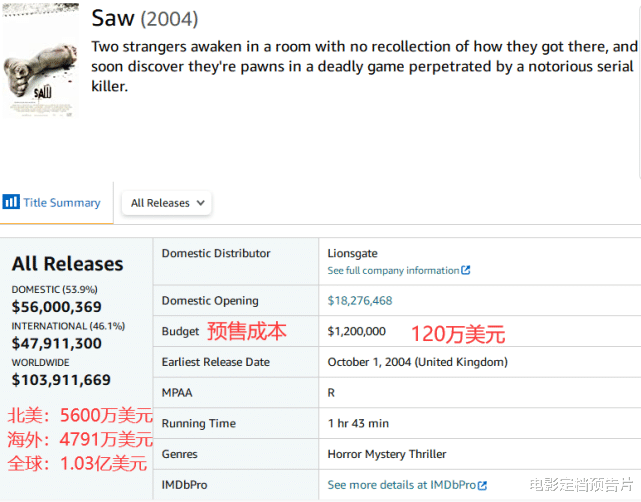
Task: Click the movie plot synopsis paragraph
Action: [x=365, y=66]
